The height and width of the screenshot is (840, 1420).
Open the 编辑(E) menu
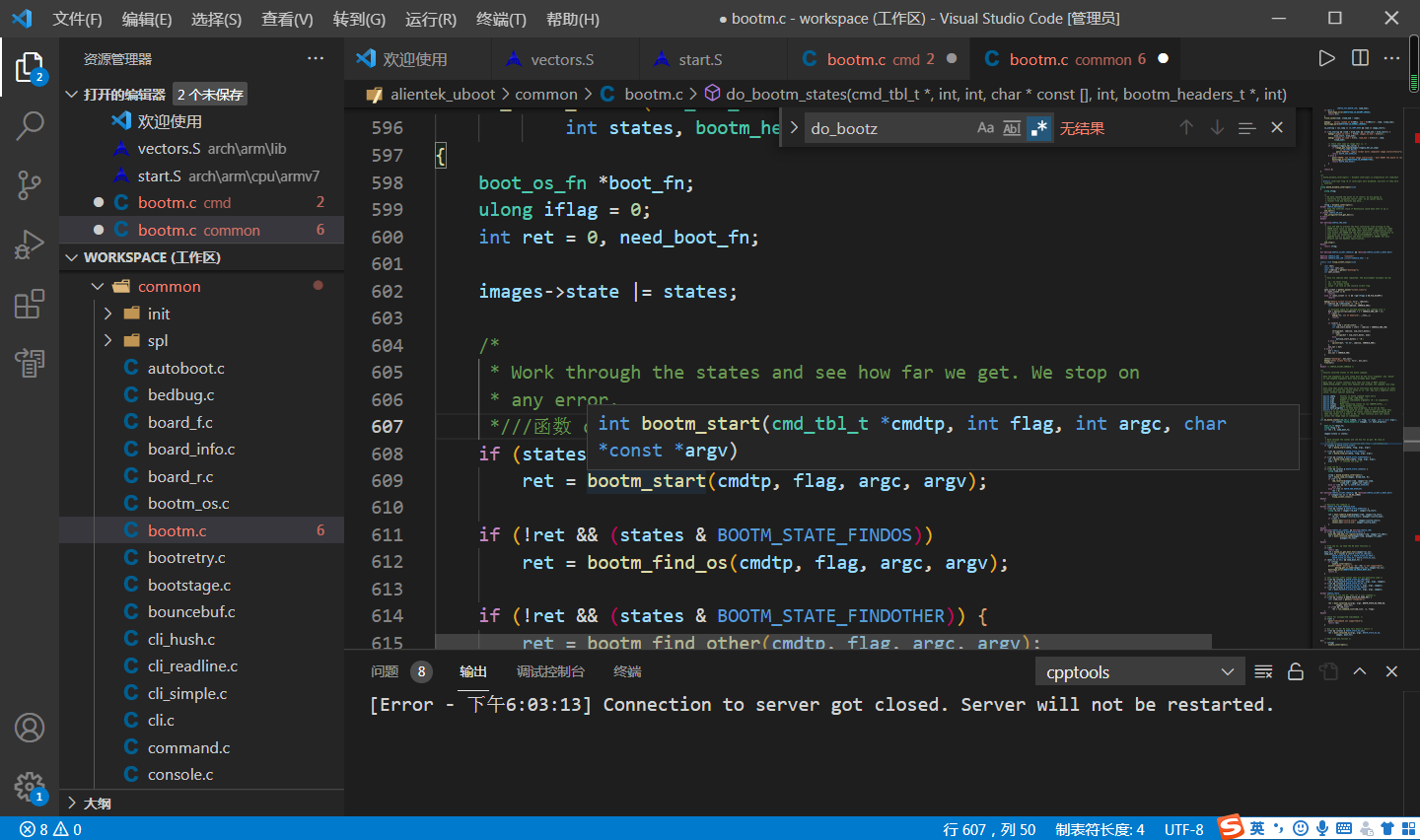click(147, 19)
